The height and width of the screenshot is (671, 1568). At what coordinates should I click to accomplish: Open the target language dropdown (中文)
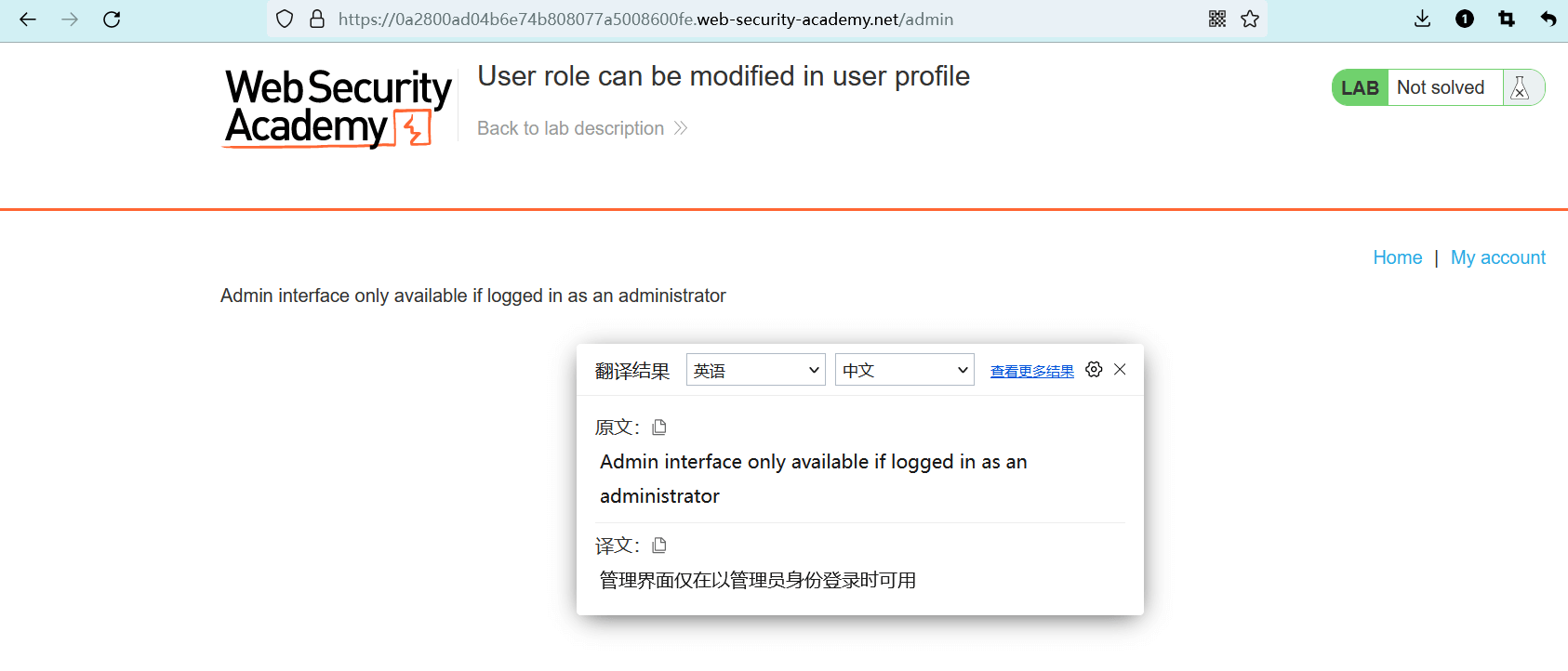point(904,370)
